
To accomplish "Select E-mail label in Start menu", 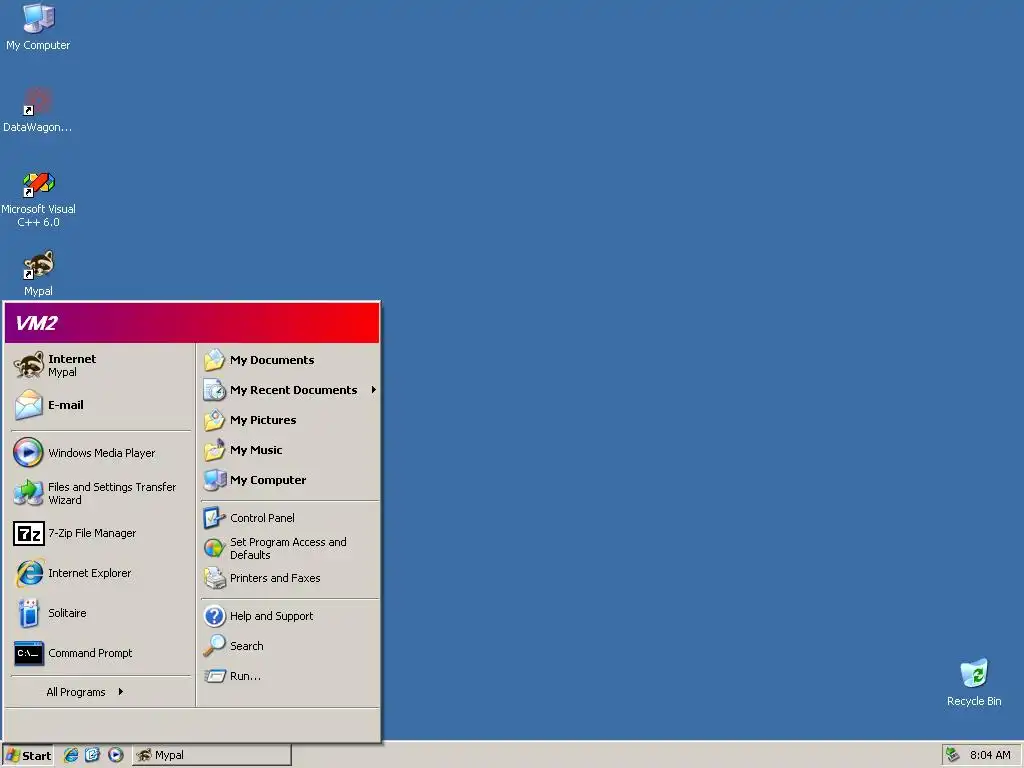I will 66,405.
